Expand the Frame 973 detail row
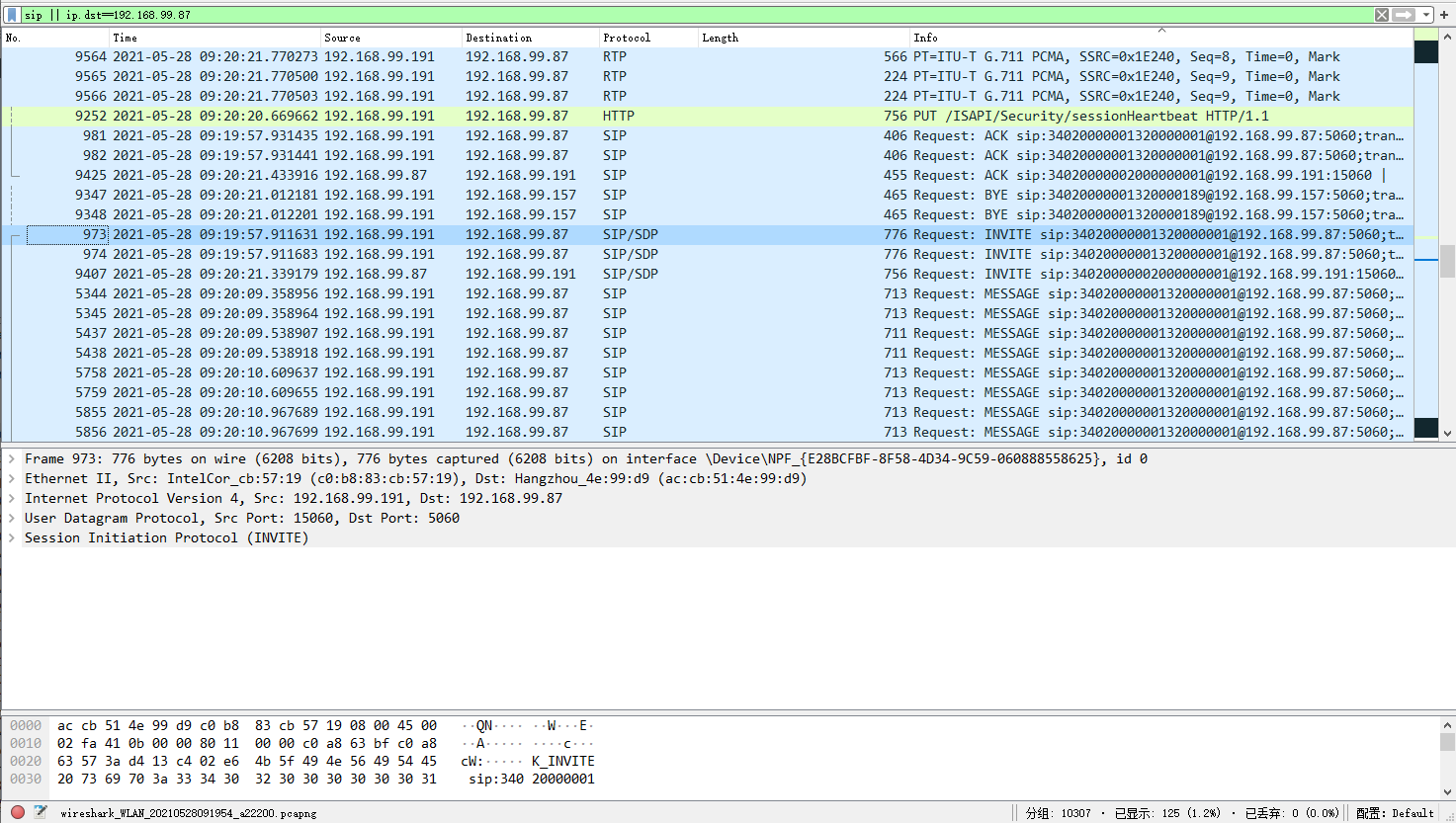Image resolution: width=1456 pixels, height=823 pixels. (12, 458)
